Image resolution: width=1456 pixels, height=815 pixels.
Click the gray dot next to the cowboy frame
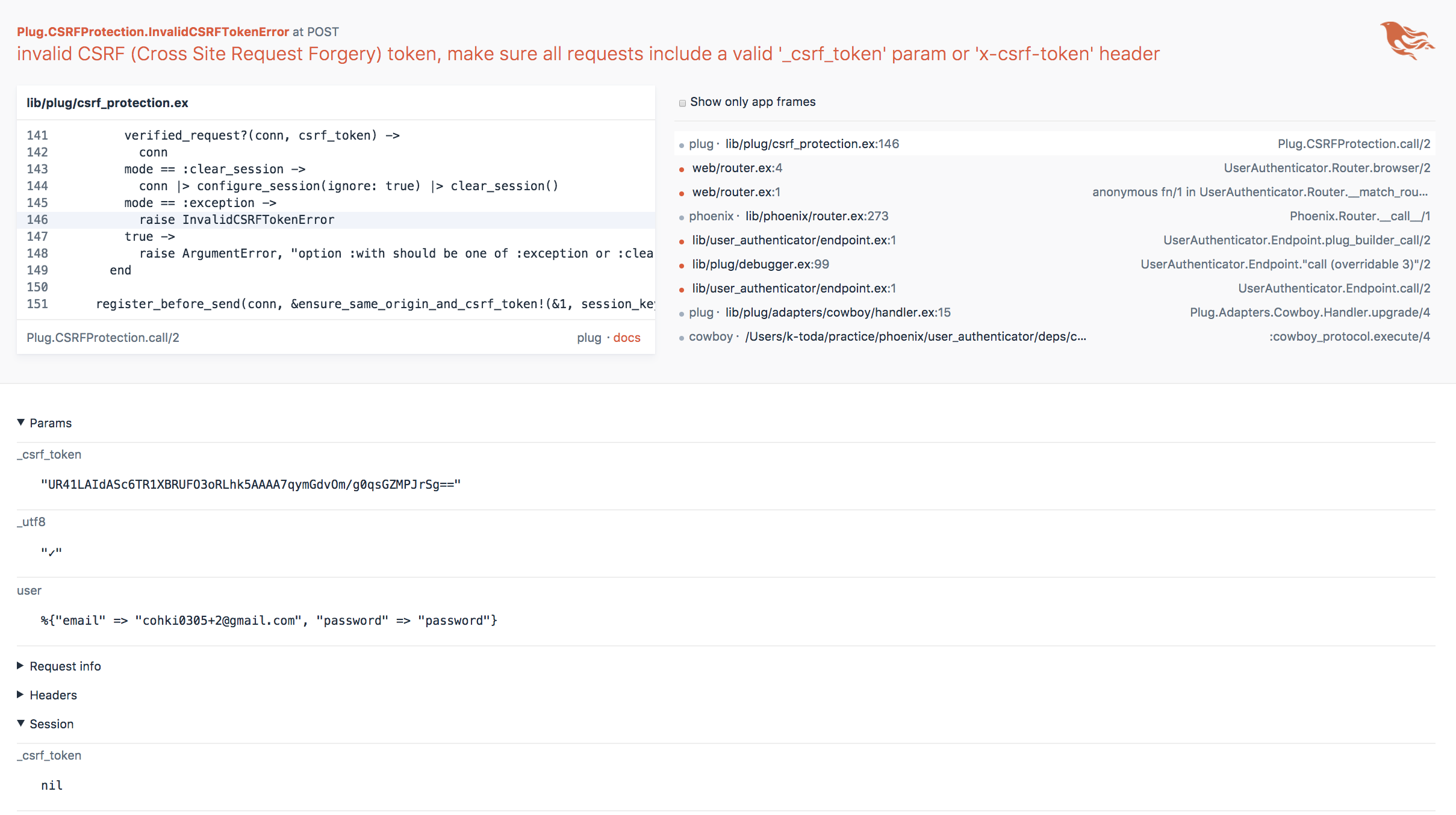[x=681, y=336]
